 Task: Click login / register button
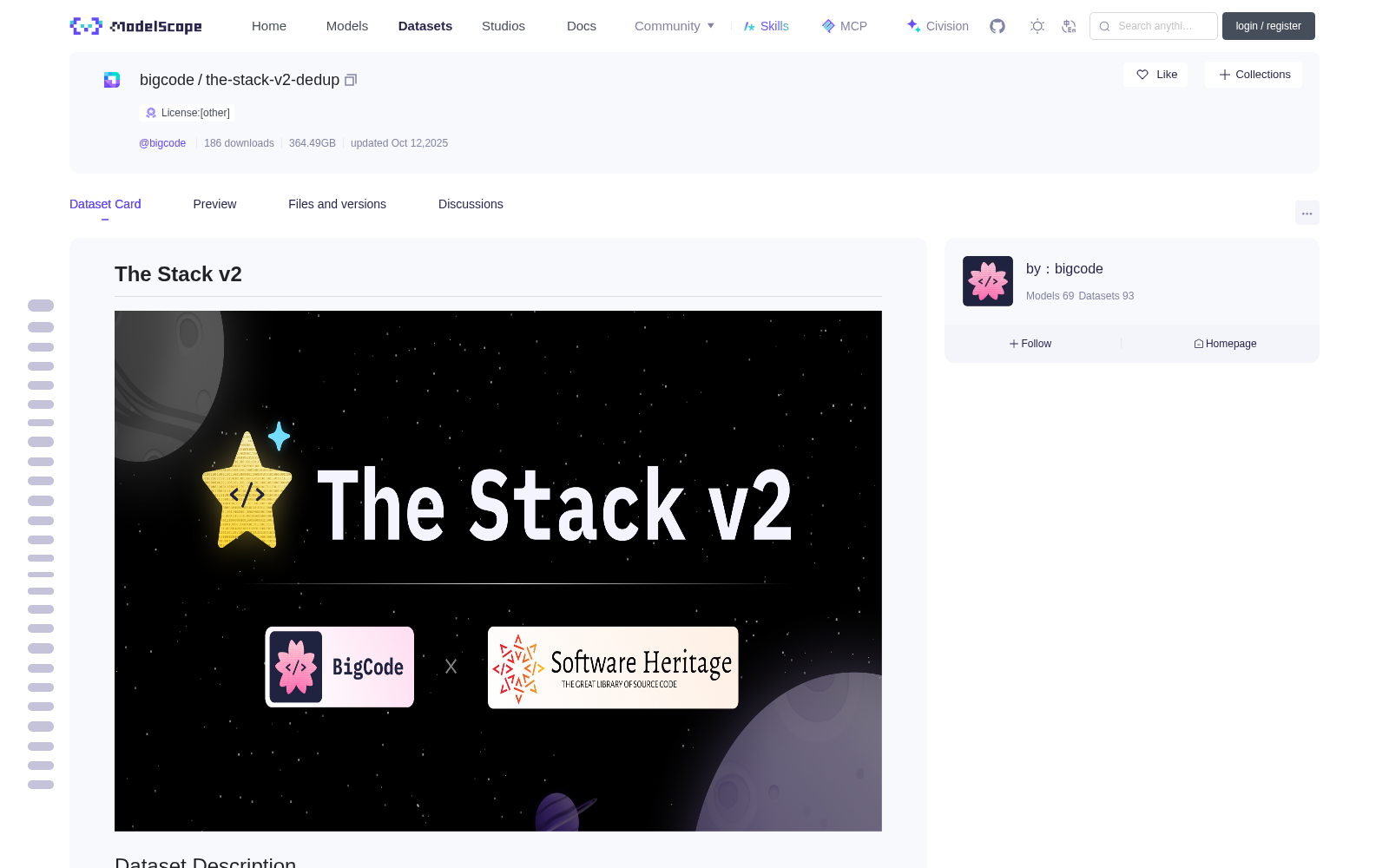[x=1268, y=26]
